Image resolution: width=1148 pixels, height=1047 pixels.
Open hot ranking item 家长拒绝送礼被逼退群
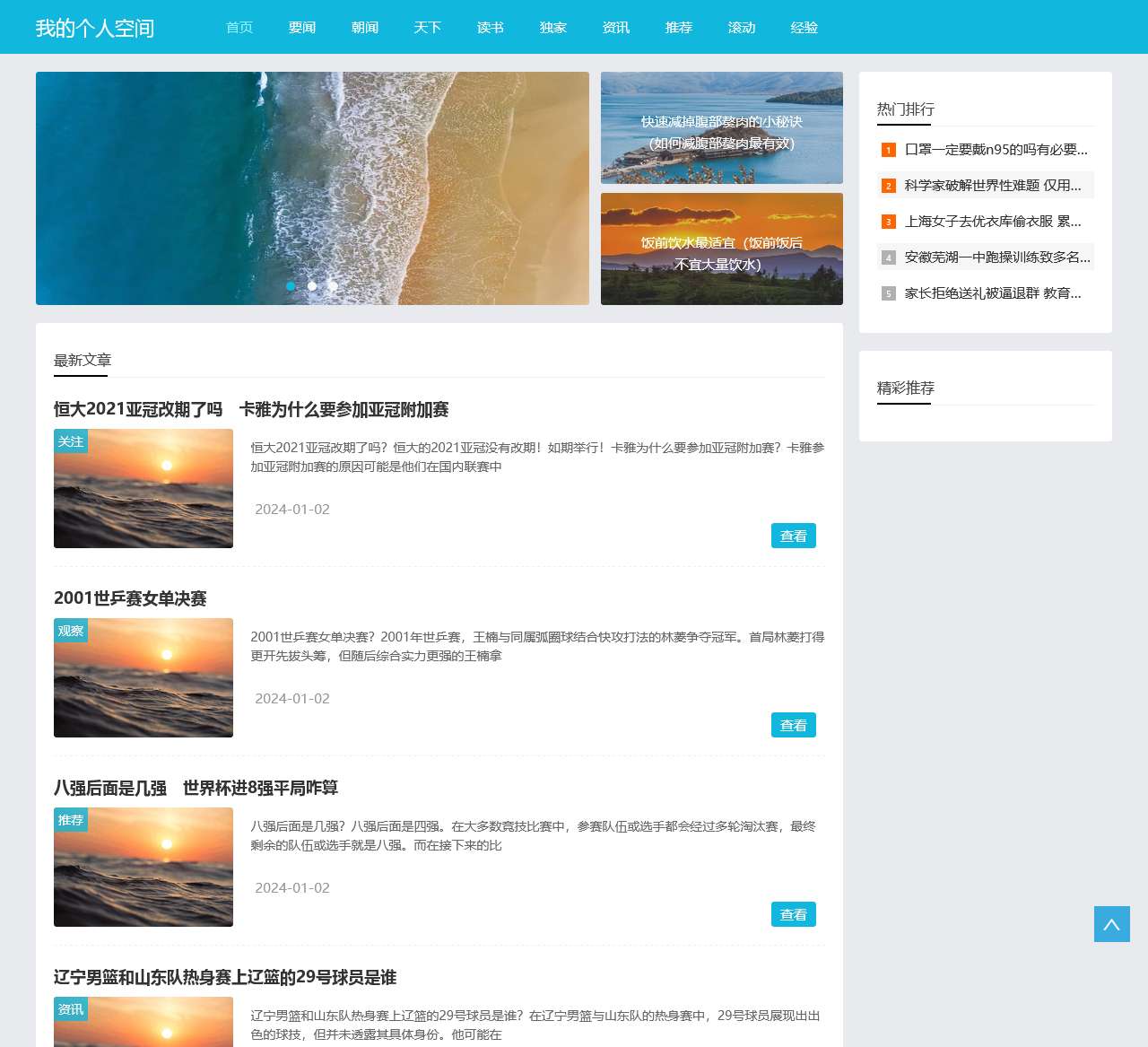(993, 292)
